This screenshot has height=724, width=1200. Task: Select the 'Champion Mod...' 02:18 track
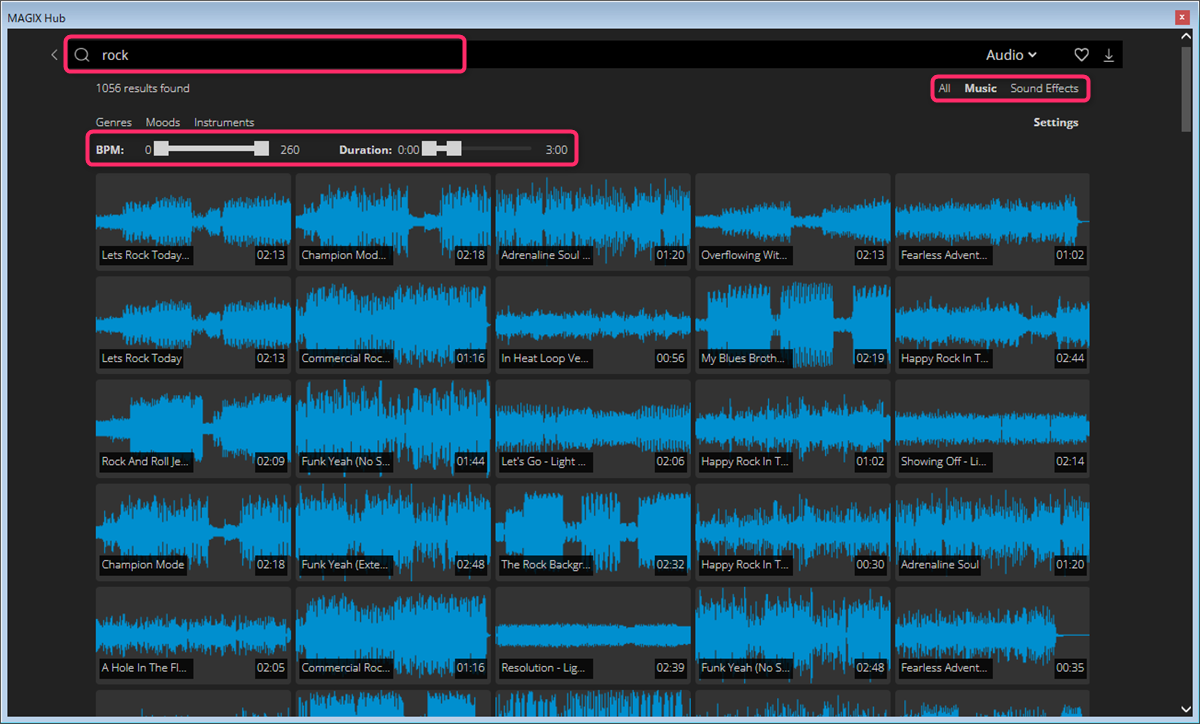pos(393,221)
